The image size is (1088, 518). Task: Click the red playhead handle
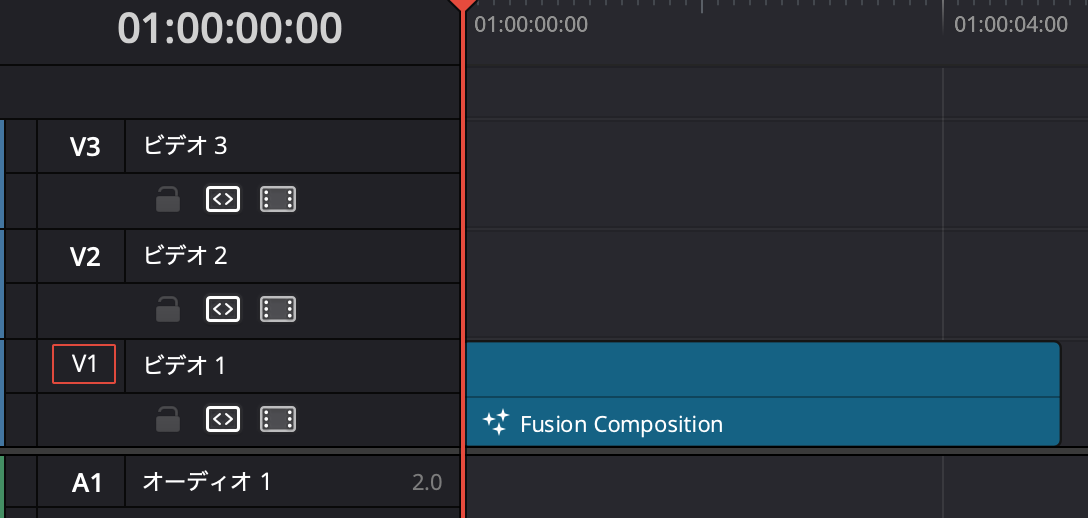point(462,5)
